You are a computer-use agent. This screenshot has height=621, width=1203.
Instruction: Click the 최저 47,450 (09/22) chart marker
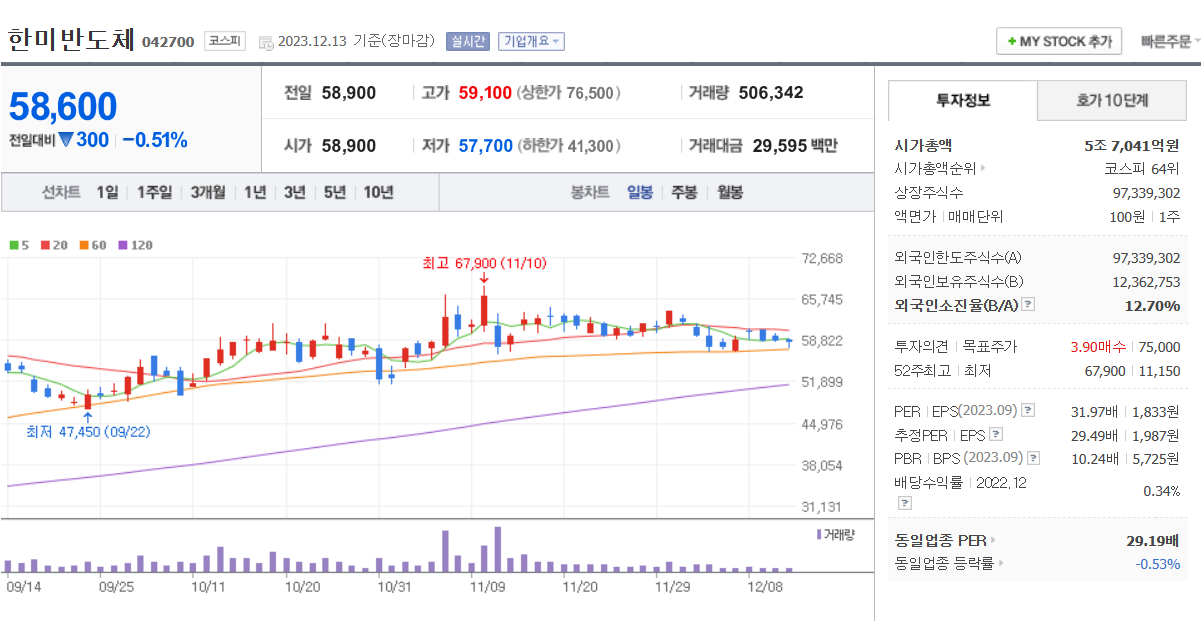click(x=88, y=431)
